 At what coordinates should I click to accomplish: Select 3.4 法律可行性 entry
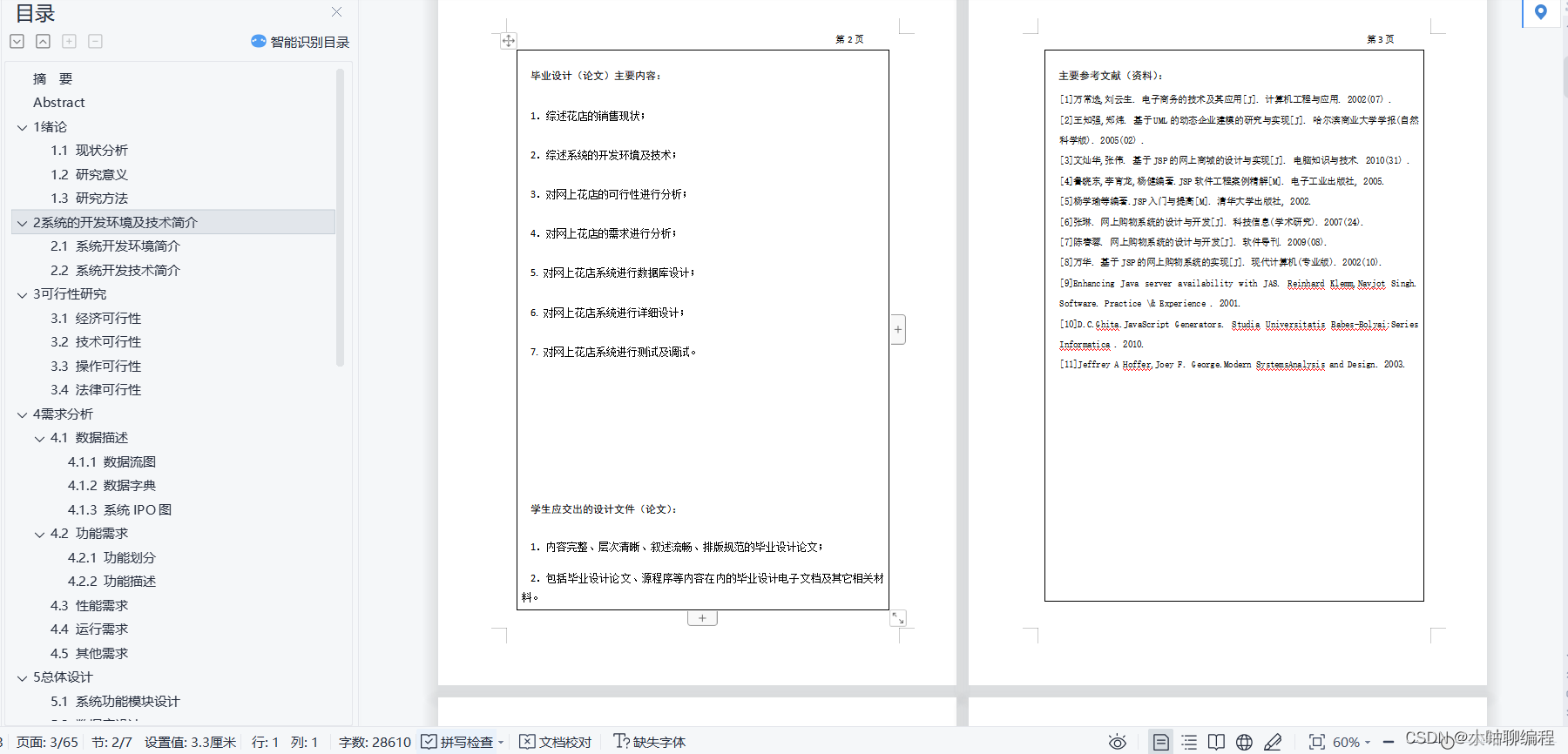pos(96,390)
